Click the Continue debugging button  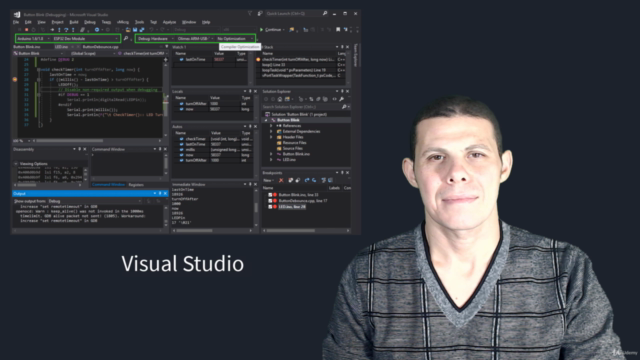271,30
